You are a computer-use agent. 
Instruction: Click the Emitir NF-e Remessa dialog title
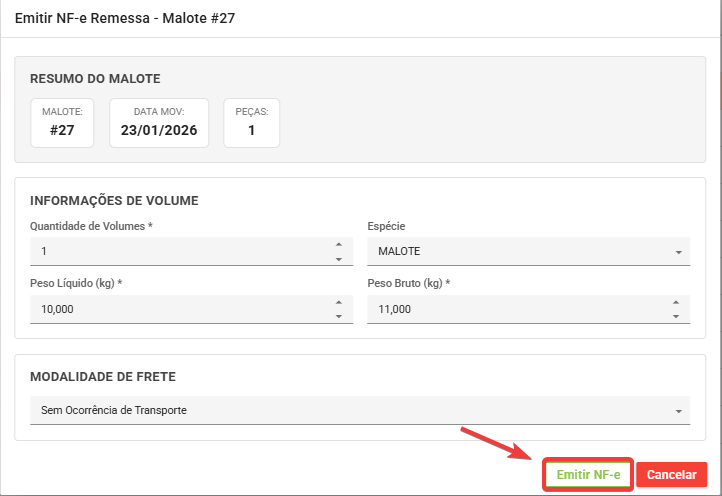pyautogui.click(x=125, y=18)
